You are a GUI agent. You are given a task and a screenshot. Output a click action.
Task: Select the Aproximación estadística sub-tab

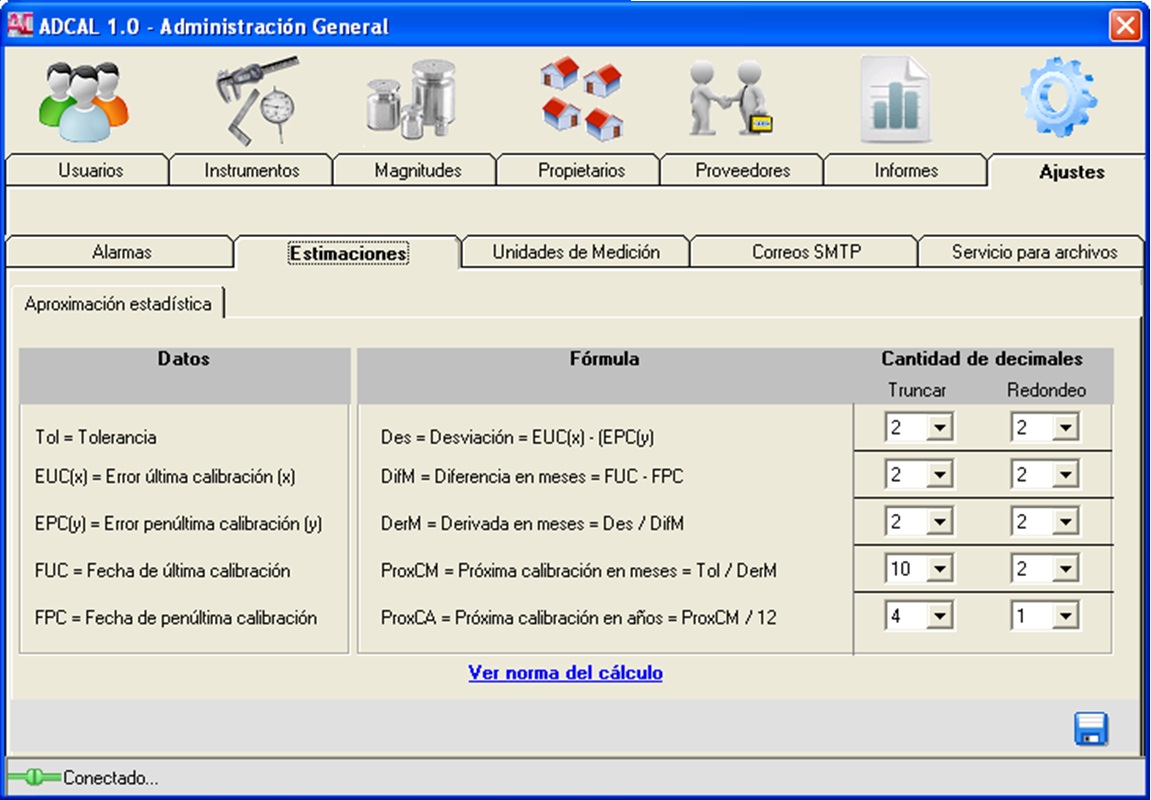pyautogui.click(x=118, y=304)
